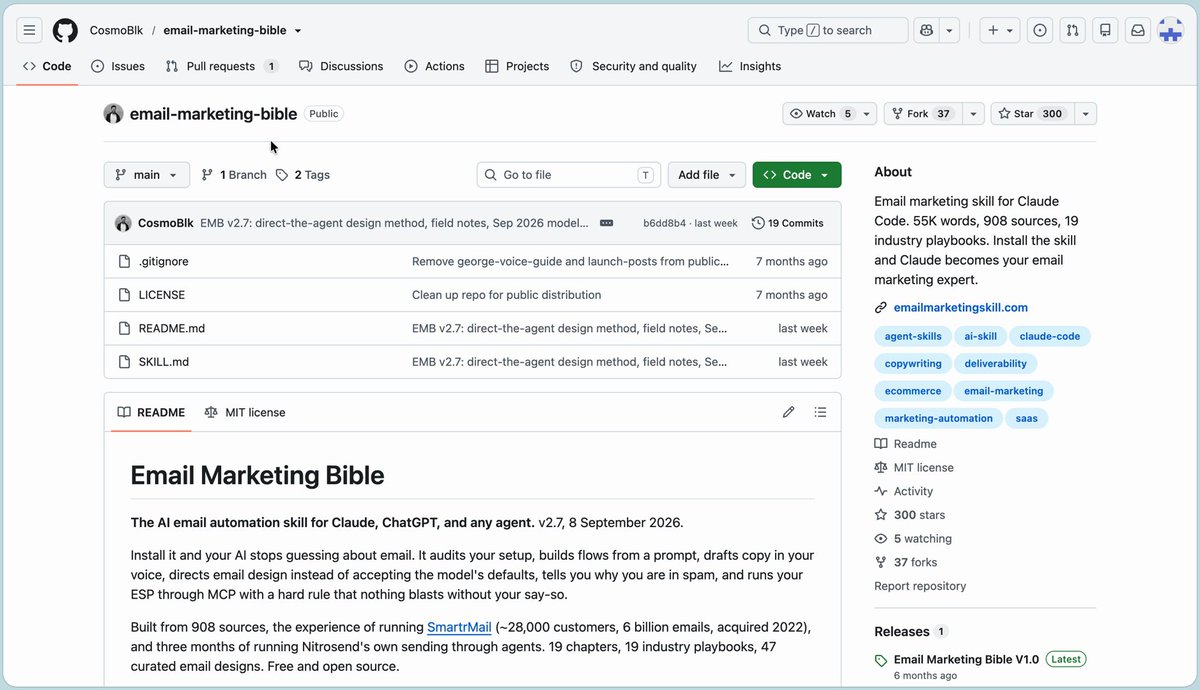Switch to the Actions tab
Screen dimensions: 1200x690
tap(435, 66)
